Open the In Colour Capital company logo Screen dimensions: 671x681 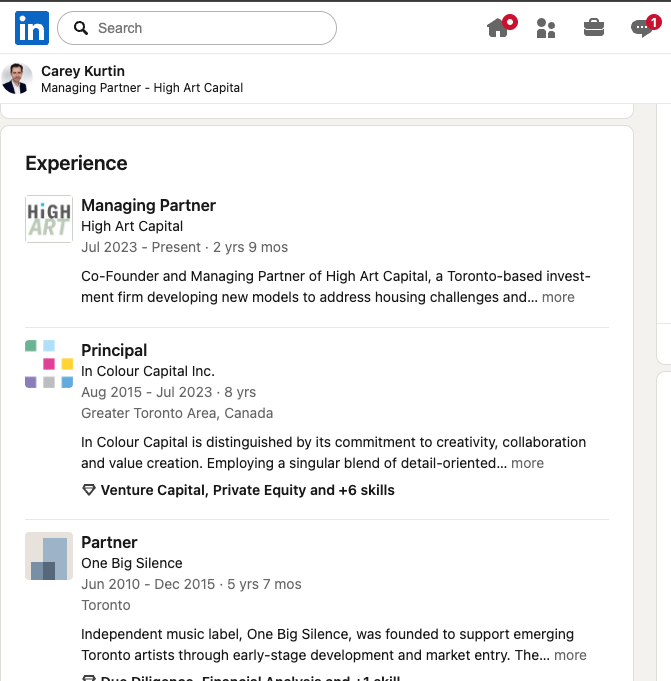pos(49,364)
